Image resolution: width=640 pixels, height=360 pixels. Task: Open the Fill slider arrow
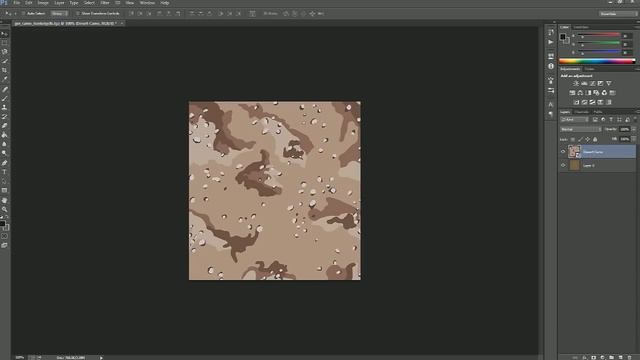[634, 139]
